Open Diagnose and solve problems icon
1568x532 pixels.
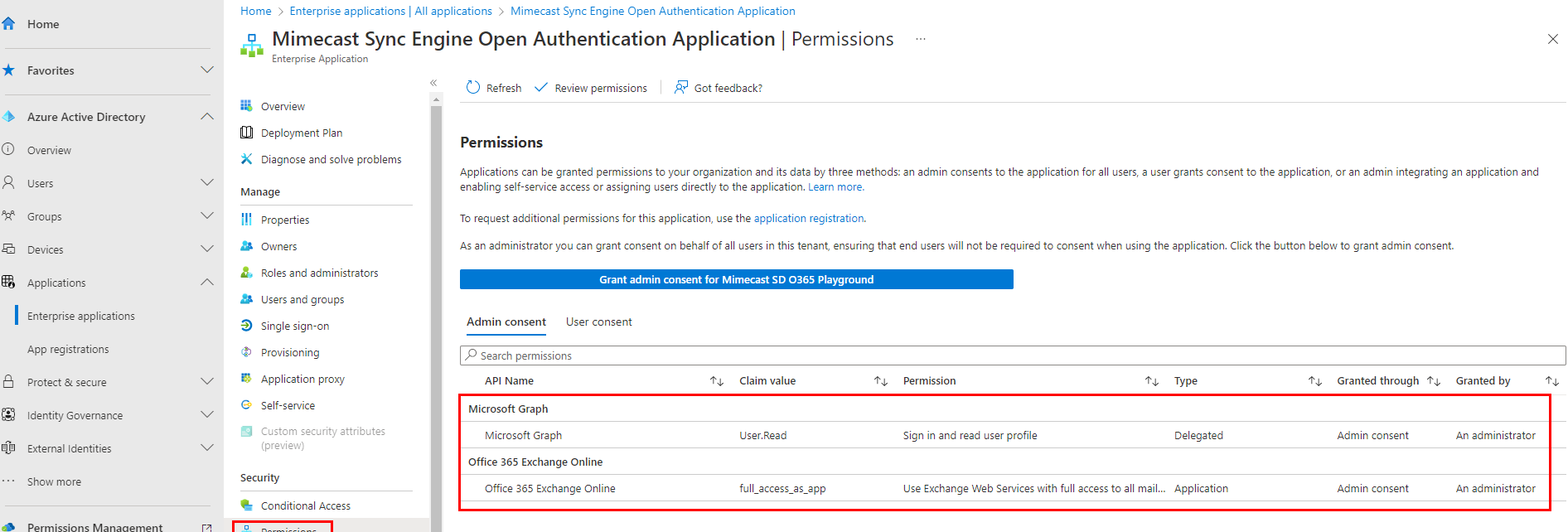(246, 159)
